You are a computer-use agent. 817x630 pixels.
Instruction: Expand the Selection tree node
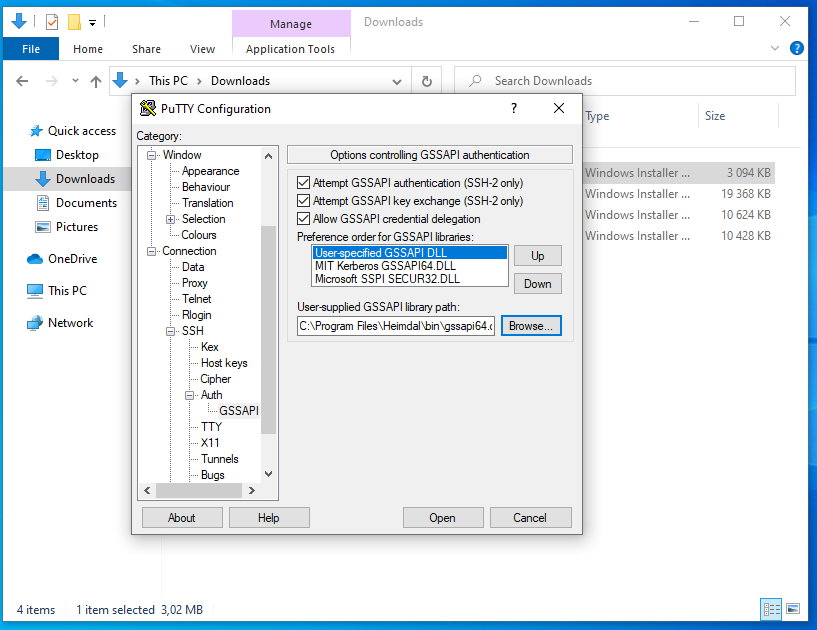pos(171,219)
